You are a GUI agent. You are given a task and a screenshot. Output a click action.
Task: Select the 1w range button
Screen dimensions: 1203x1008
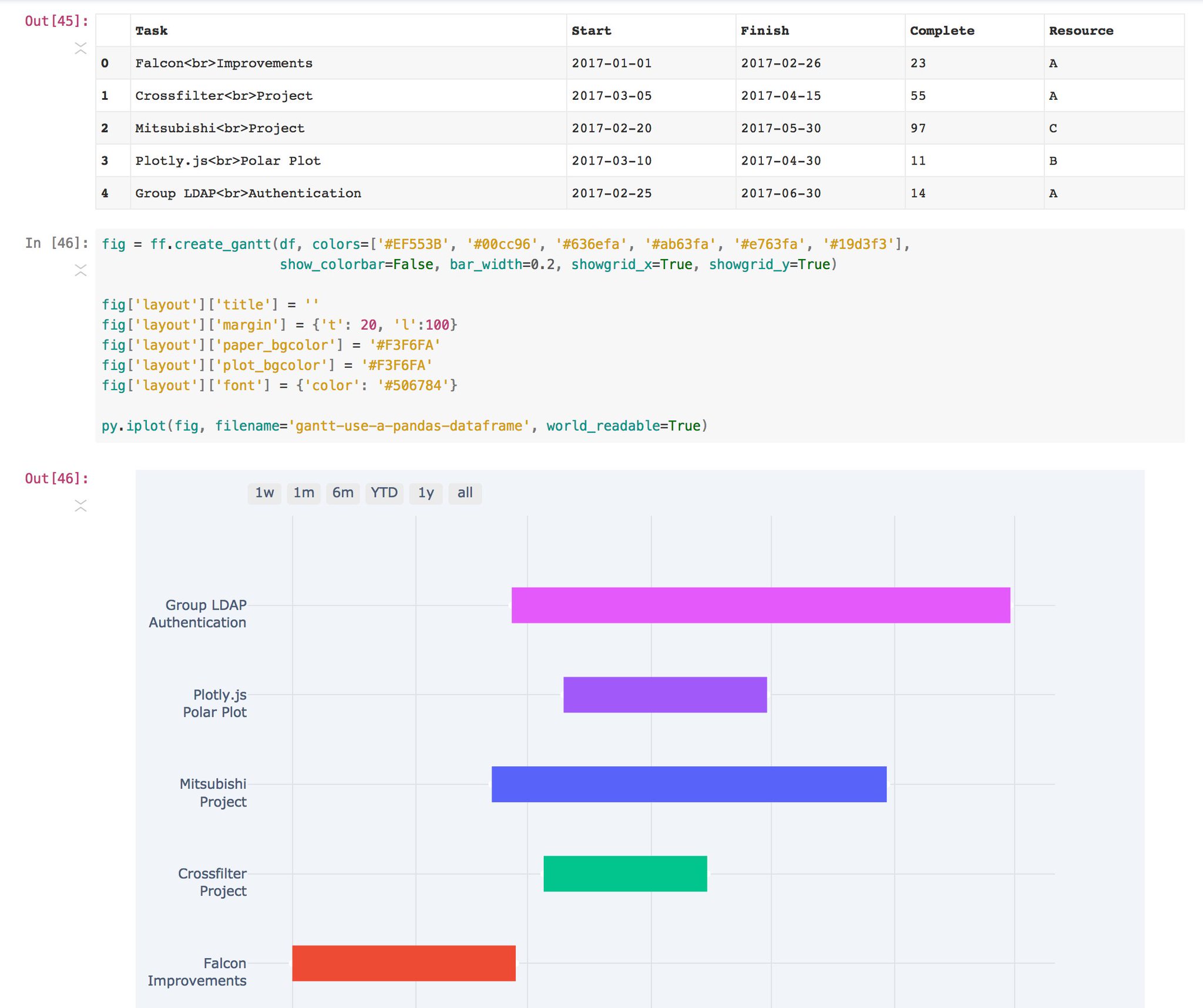tap(264, 493)
